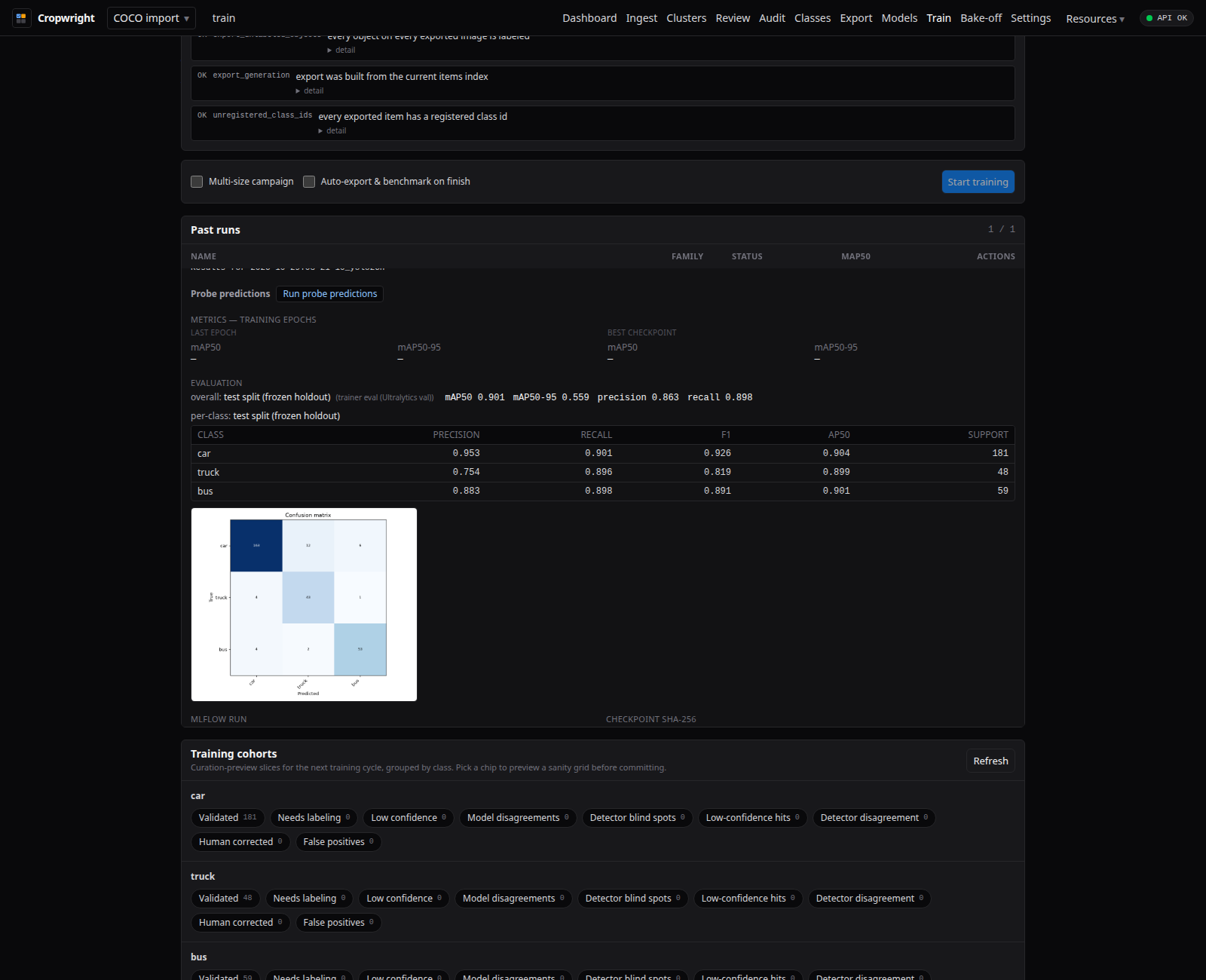
Task: Select the car Validated 181 chip
Action: point(228,818)
